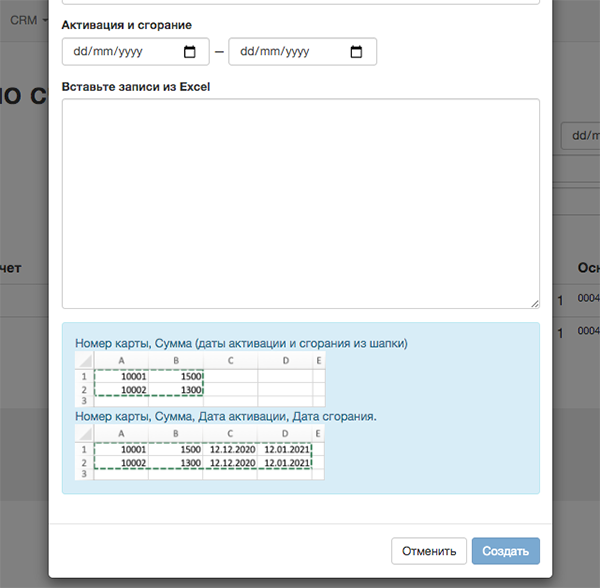Click the textarea resize grip handle
This screenshot has height=588, width=600.
[x=535, y=304]
